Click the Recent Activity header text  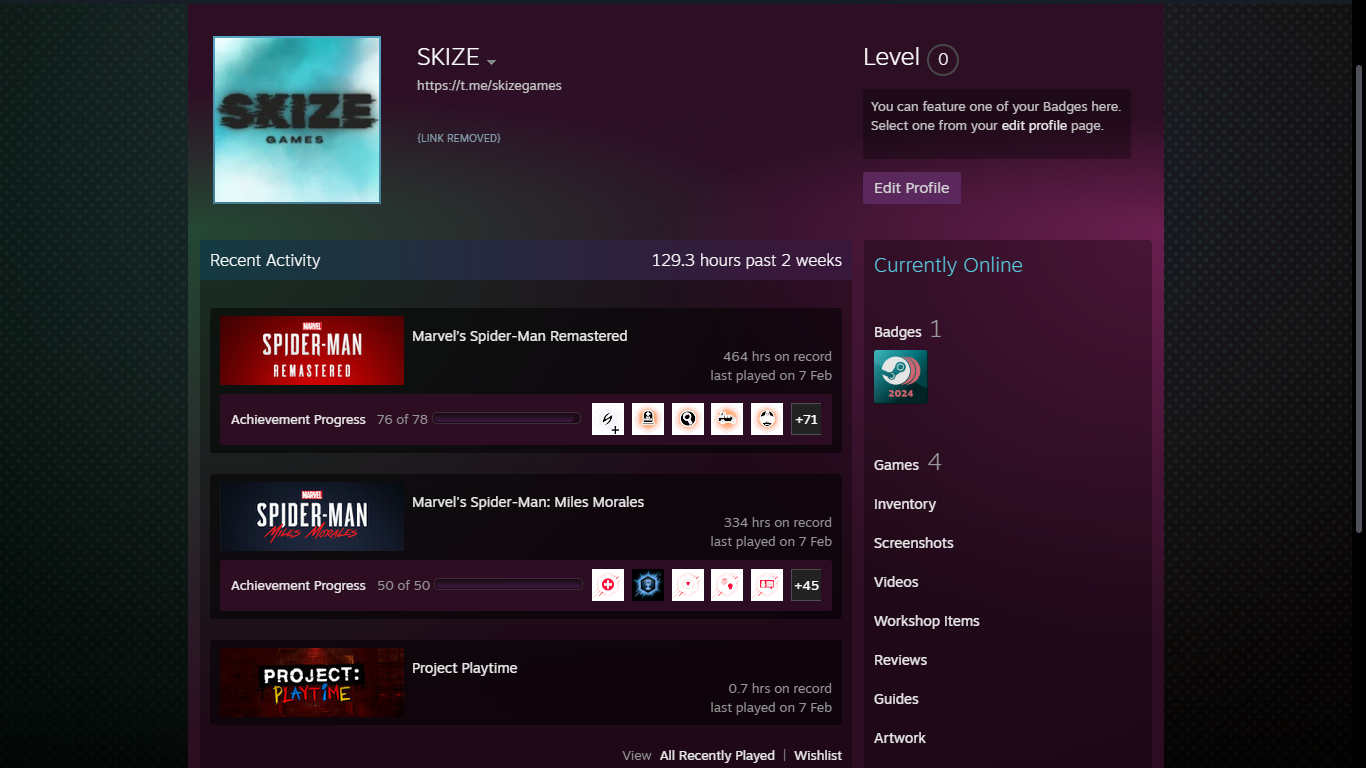point(265,260)
